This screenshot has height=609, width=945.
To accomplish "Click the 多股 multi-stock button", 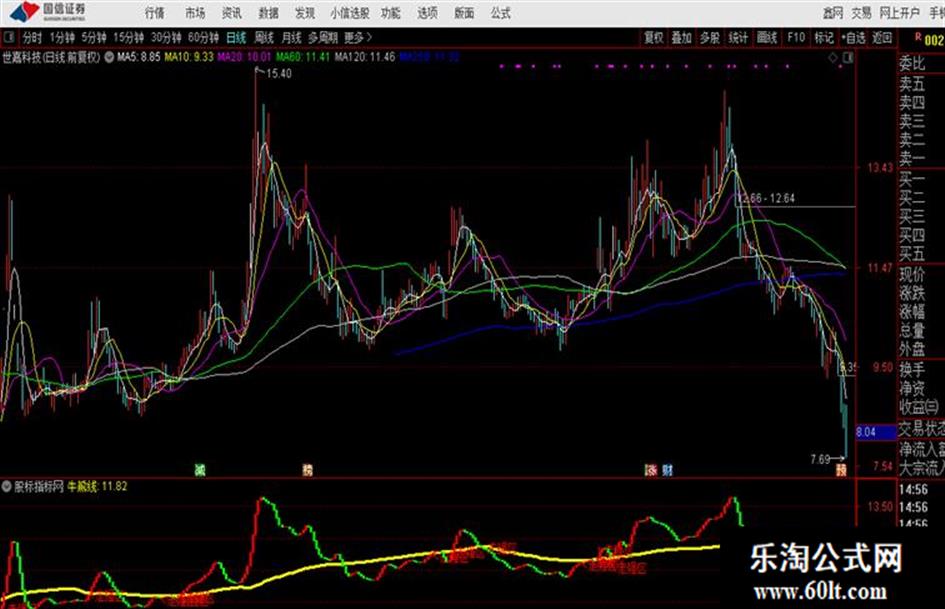I will [710, 37].
